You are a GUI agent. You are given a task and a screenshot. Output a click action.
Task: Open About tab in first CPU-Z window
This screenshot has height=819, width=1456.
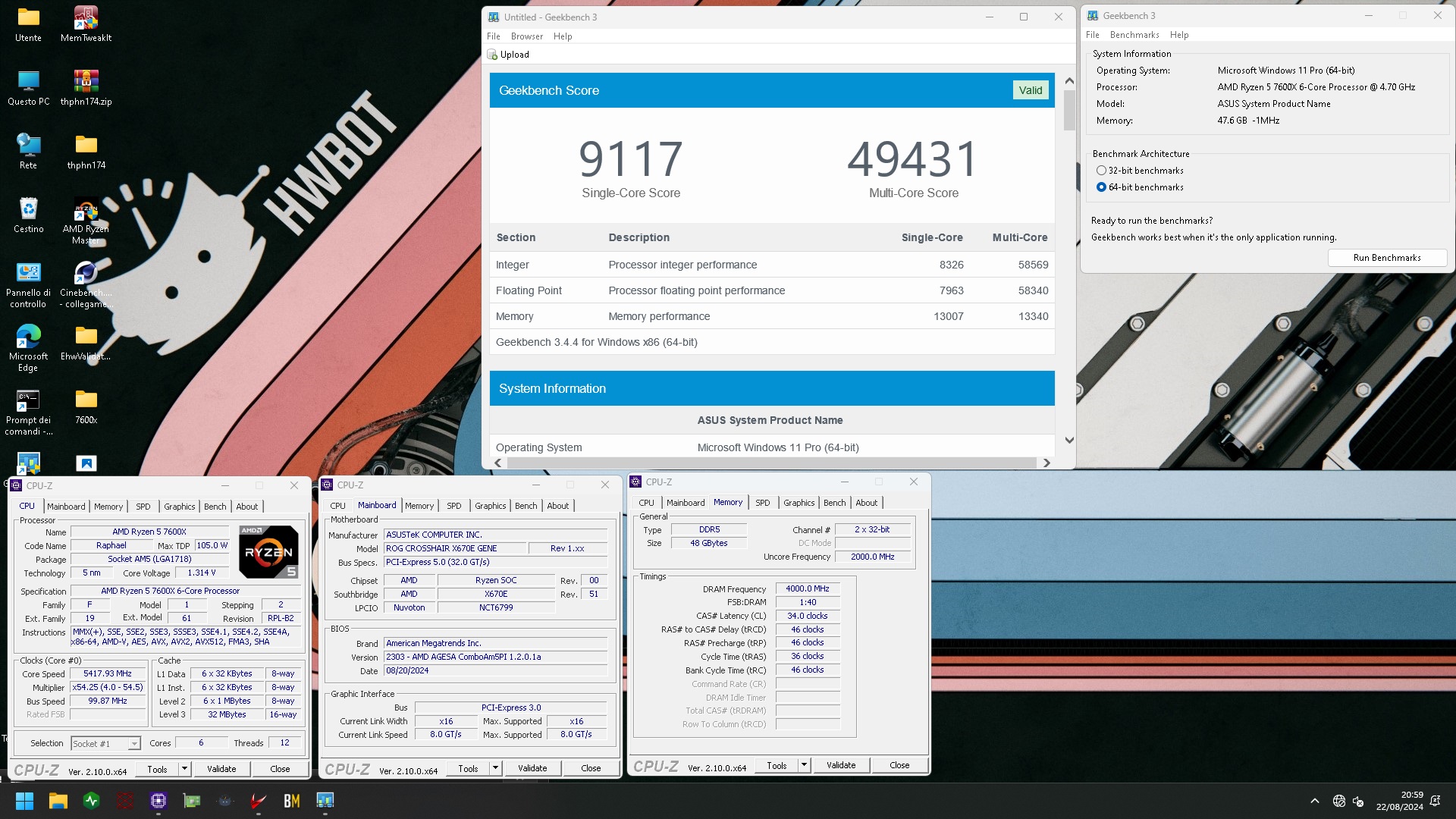[x=246, y=507]
